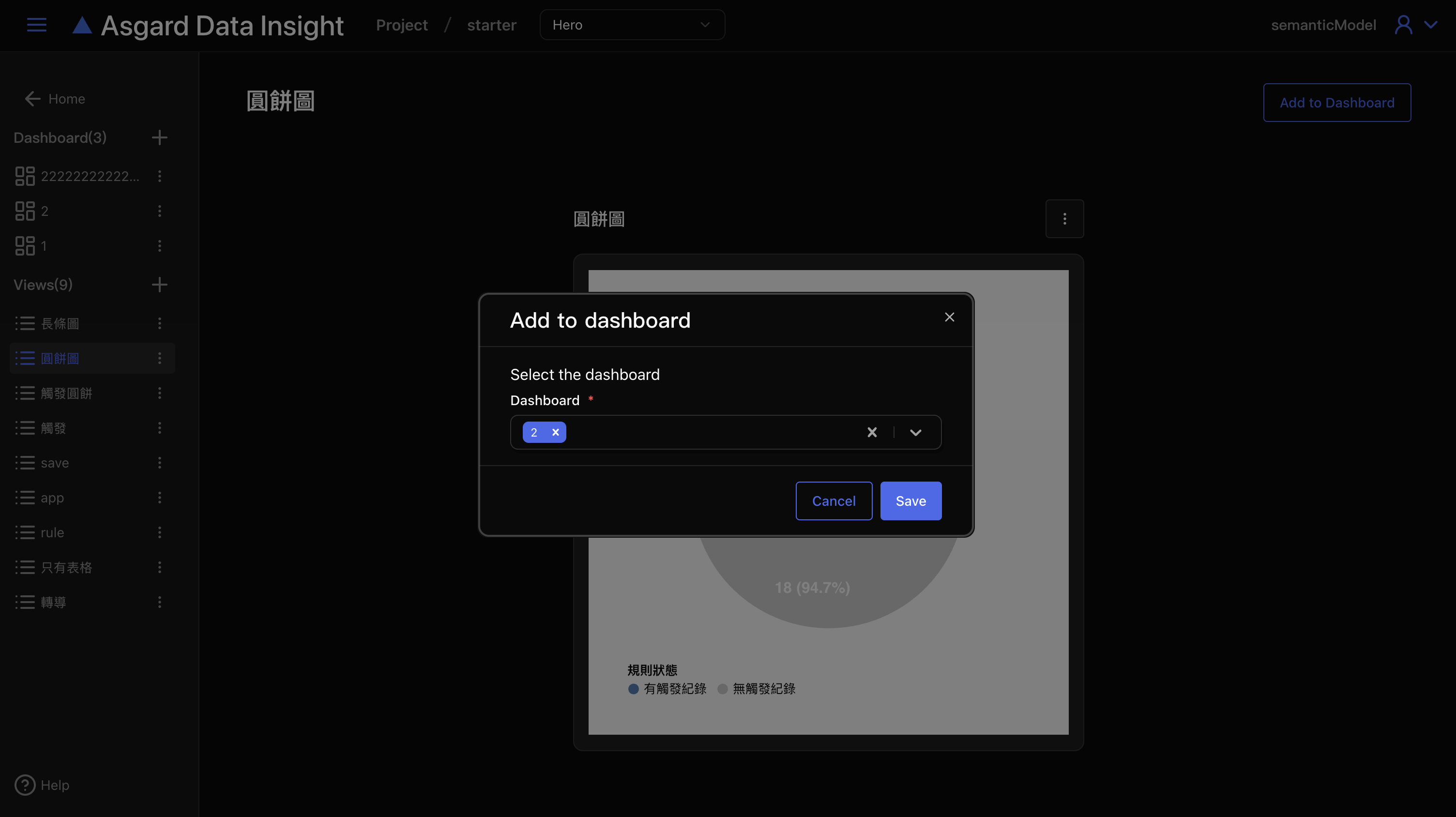
Task: Click the Add to Dashboard button
Action: coord(1337,102)
